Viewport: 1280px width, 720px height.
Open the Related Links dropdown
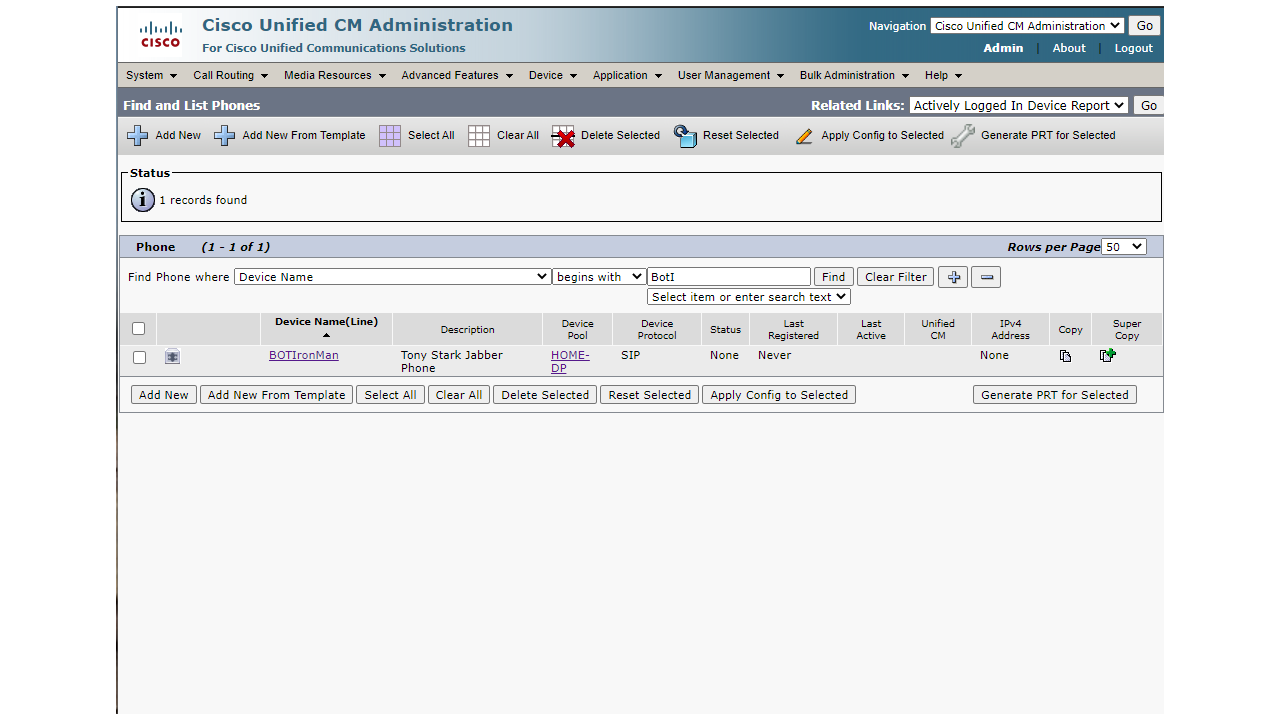(x=1019, y=105)
